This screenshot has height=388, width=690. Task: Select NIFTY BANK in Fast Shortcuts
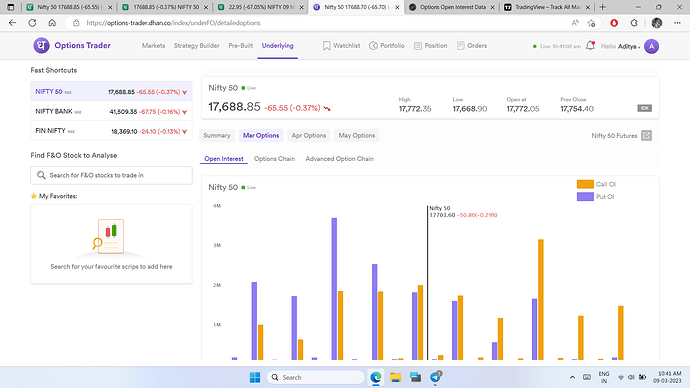coord(111,111)
